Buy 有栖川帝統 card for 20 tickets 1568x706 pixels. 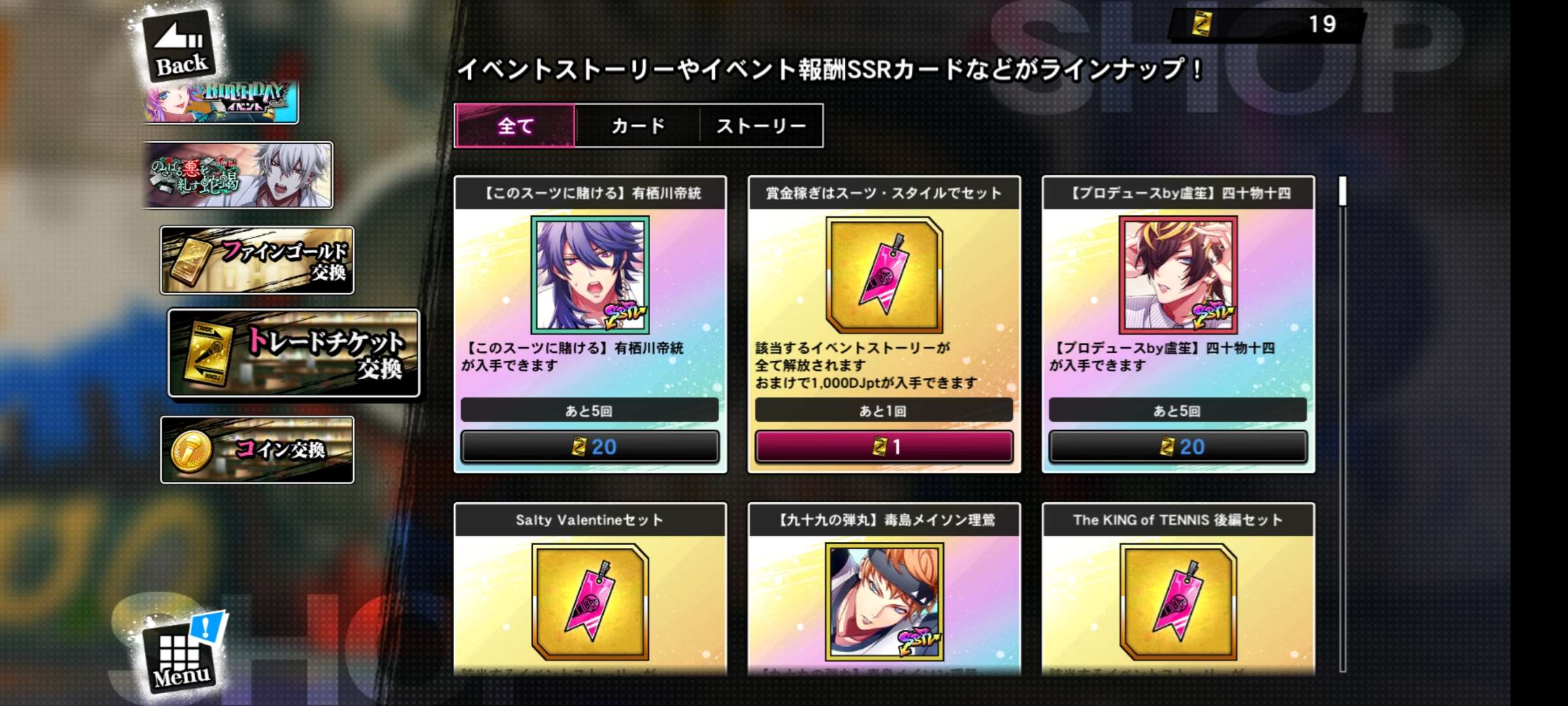tap(590, 446)
